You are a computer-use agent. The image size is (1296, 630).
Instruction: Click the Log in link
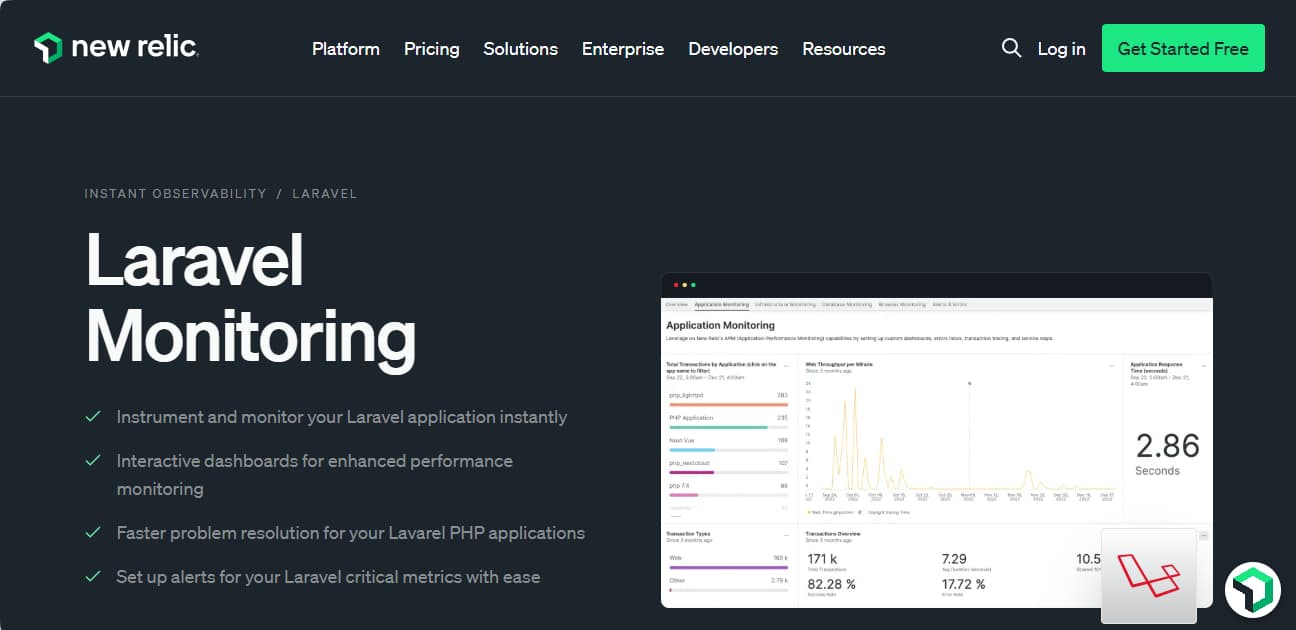1061,49
